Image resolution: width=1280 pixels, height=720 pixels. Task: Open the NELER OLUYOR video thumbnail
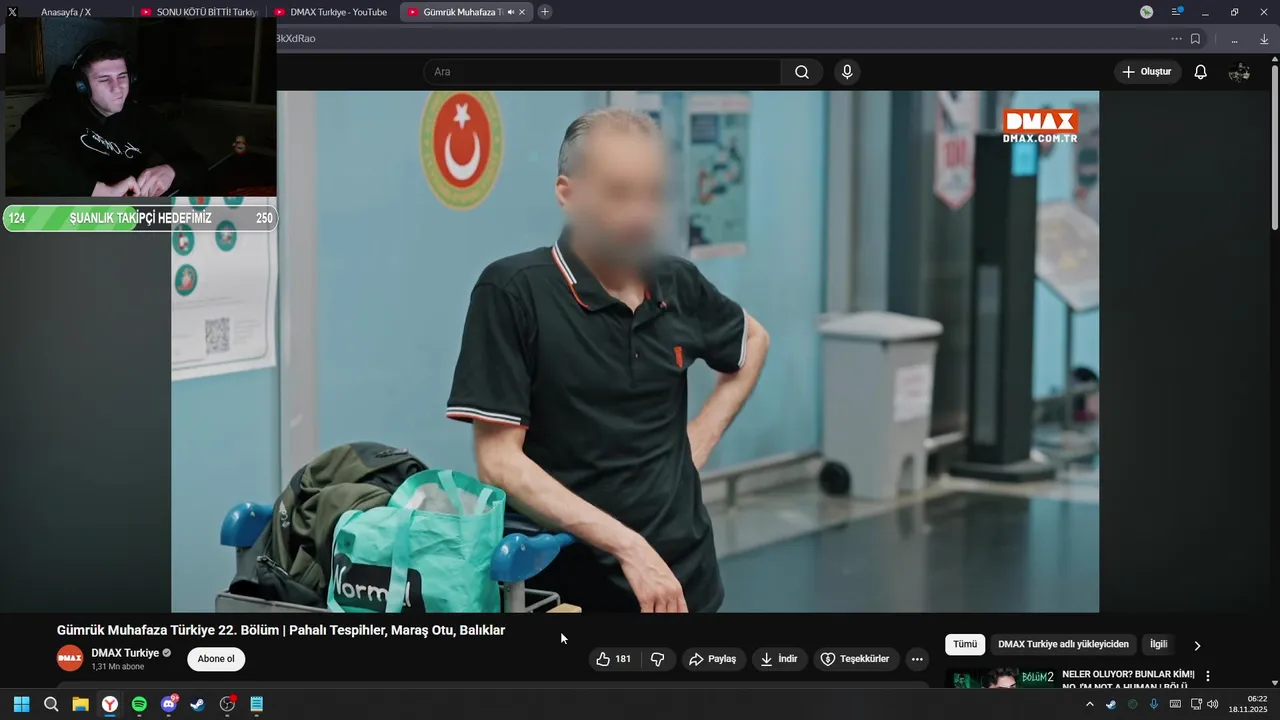click(x=1000, y=679)
